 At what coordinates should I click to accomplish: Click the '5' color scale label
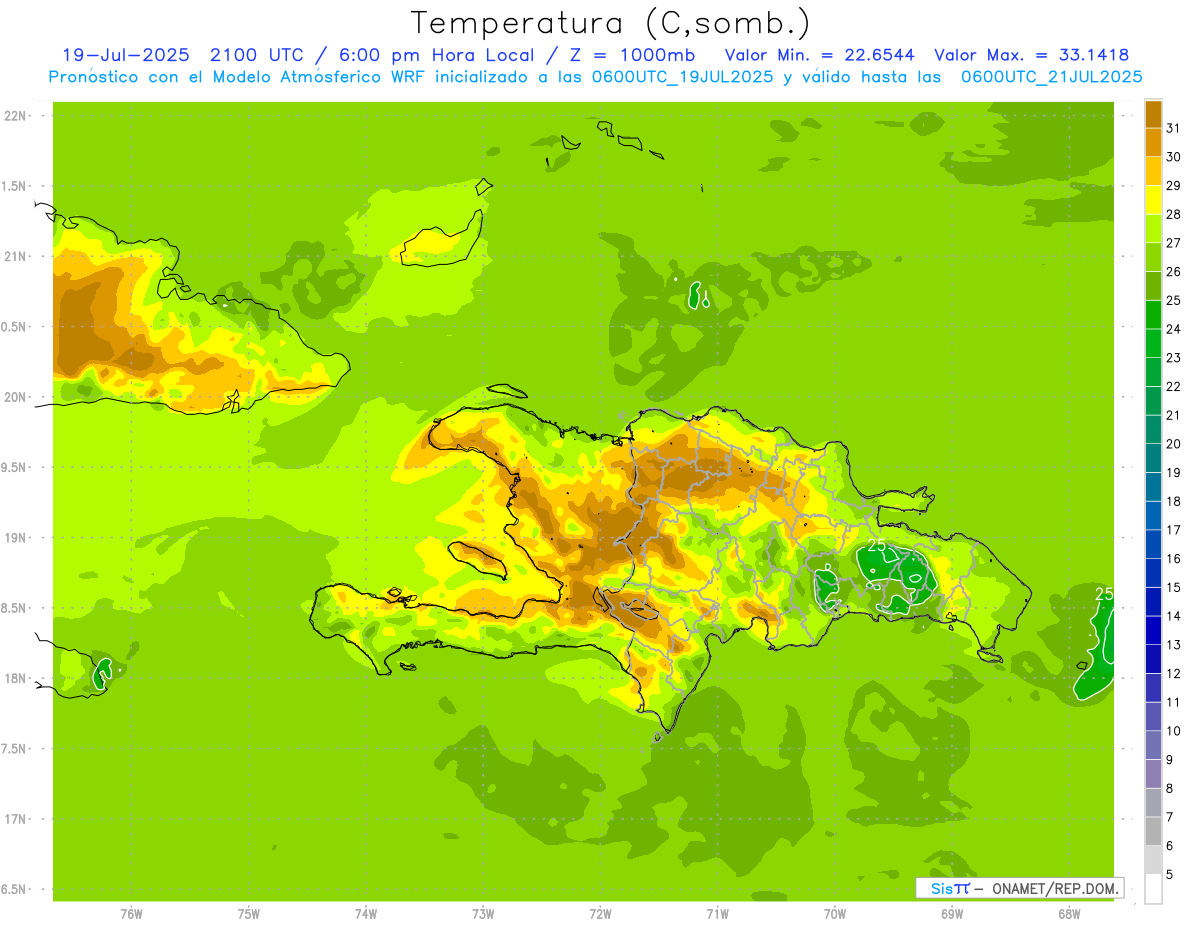[1170, 874]
